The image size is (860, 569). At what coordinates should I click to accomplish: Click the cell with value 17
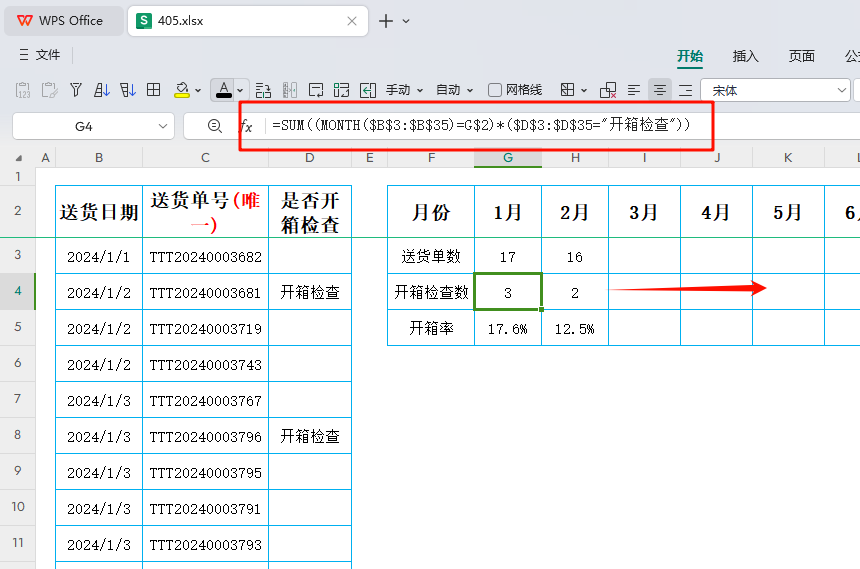pos(508,256)
